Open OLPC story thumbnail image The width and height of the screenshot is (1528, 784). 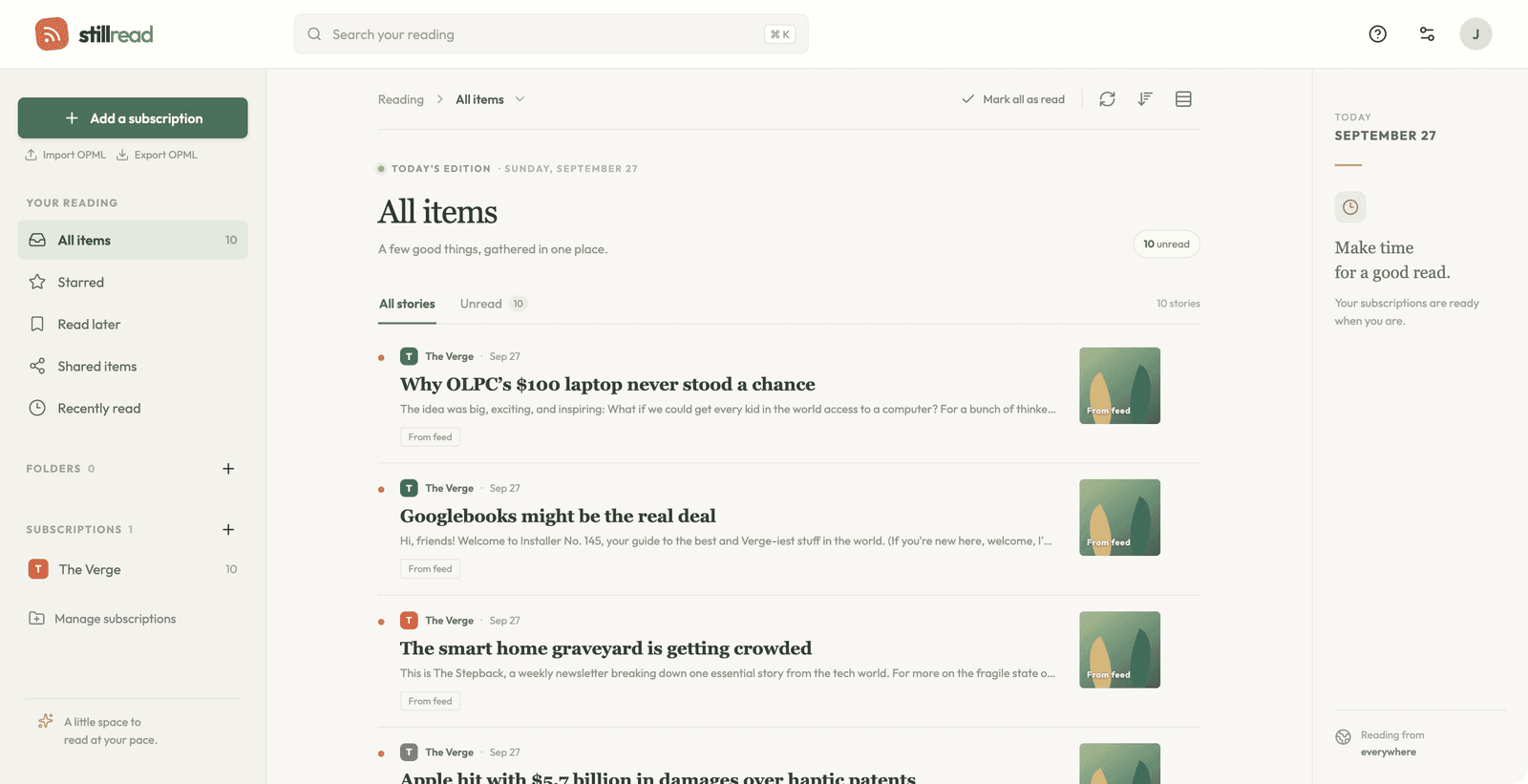pos(1119,386)
